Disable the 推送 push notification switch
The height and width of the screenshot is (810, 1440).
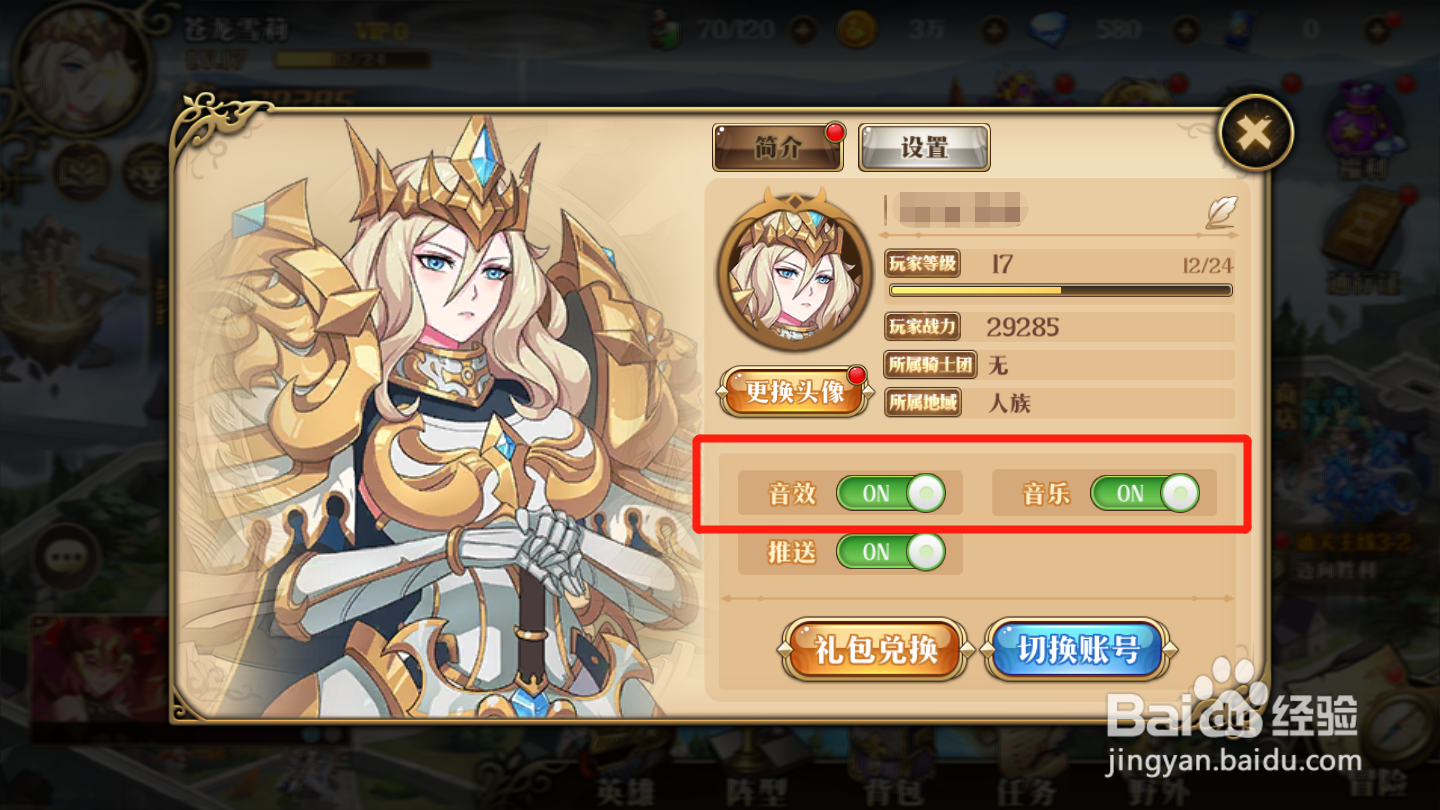pyautogui.click(x=890, y=552)
